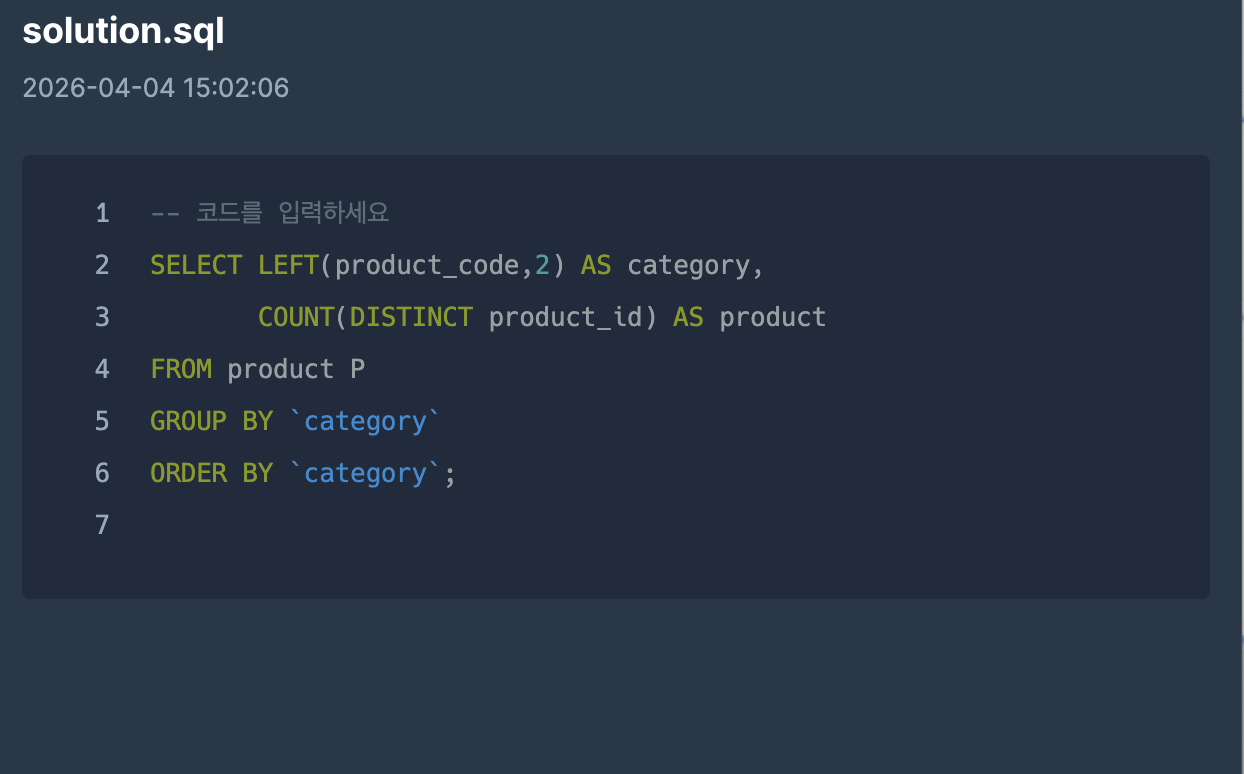Click product_id inside COUNT
1244x774 pixels.
pos(565,318)
